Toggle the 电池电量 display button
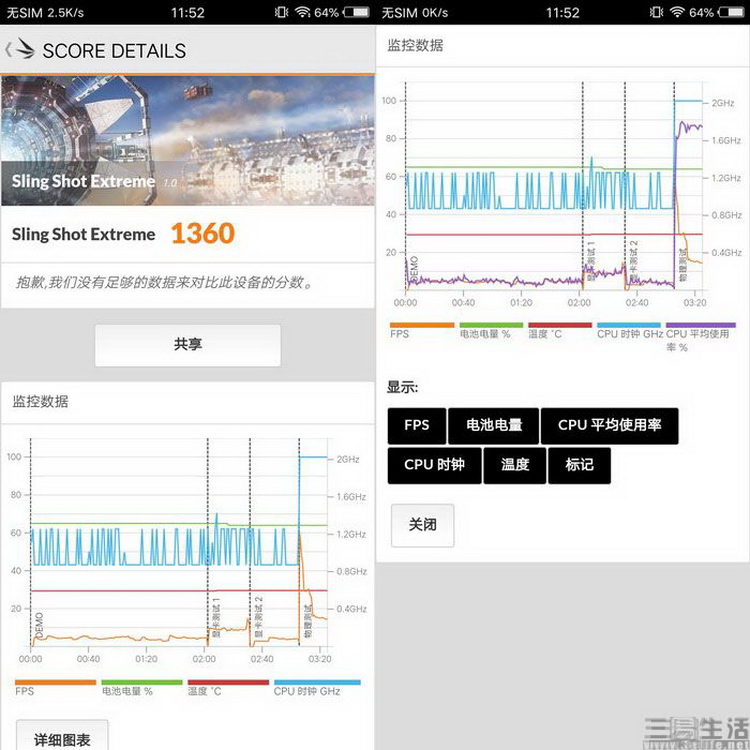This screenshot has height=750, width=750. [x=494, y=426]
